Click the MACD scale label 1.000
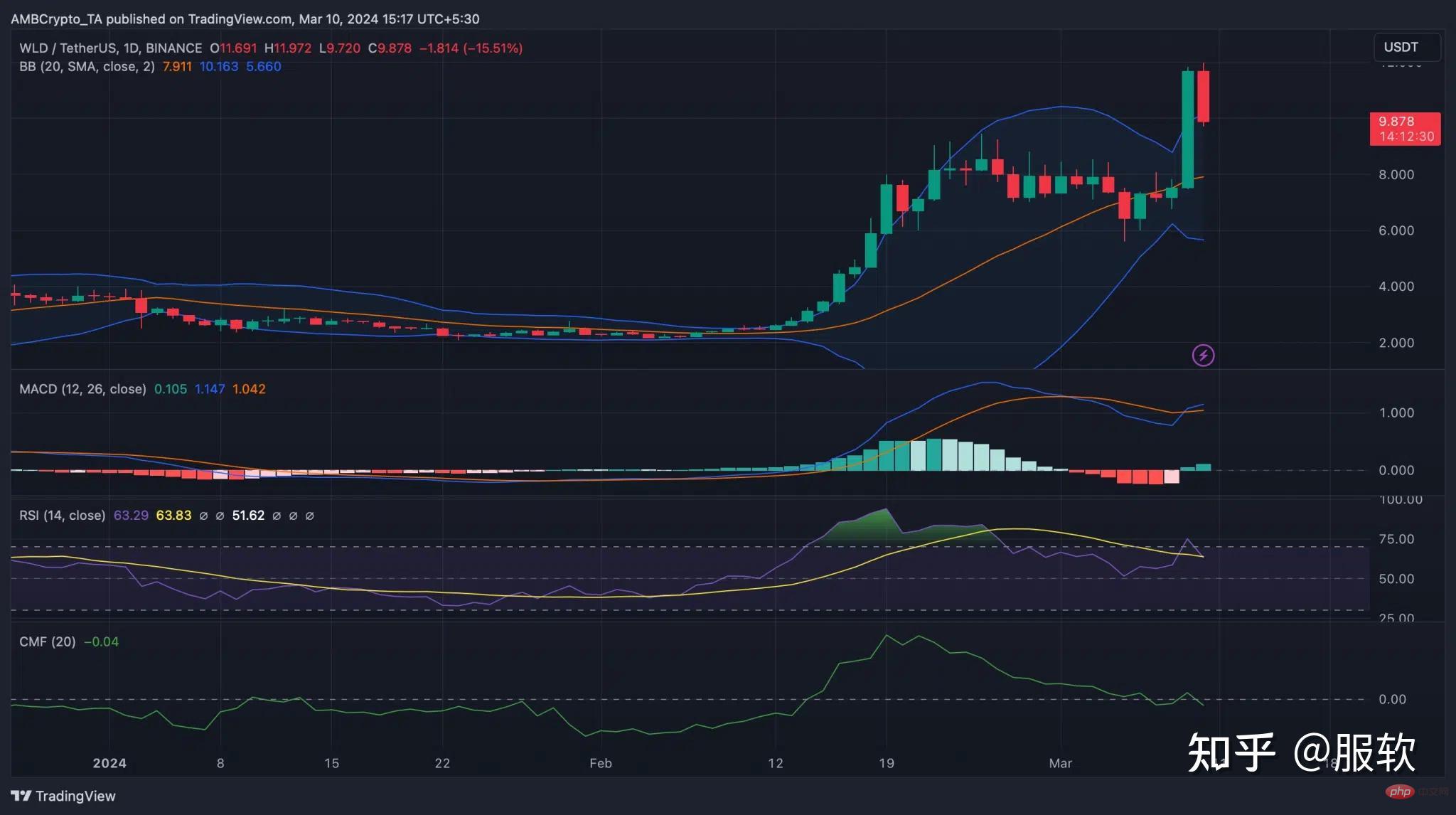The image size is (1456, 815). coord(1396,412)
